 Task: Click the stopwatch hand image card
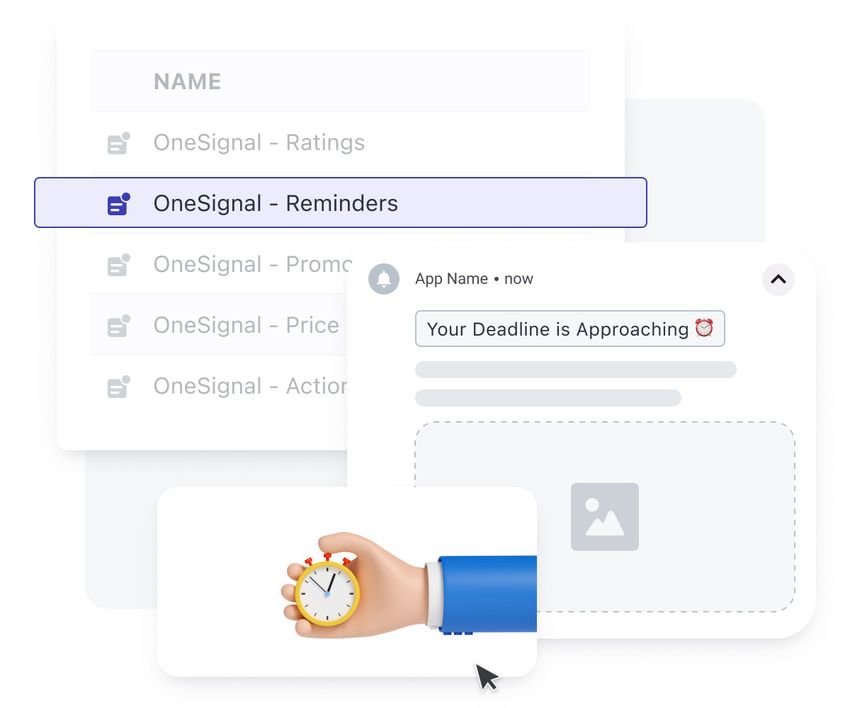[347, 582]
